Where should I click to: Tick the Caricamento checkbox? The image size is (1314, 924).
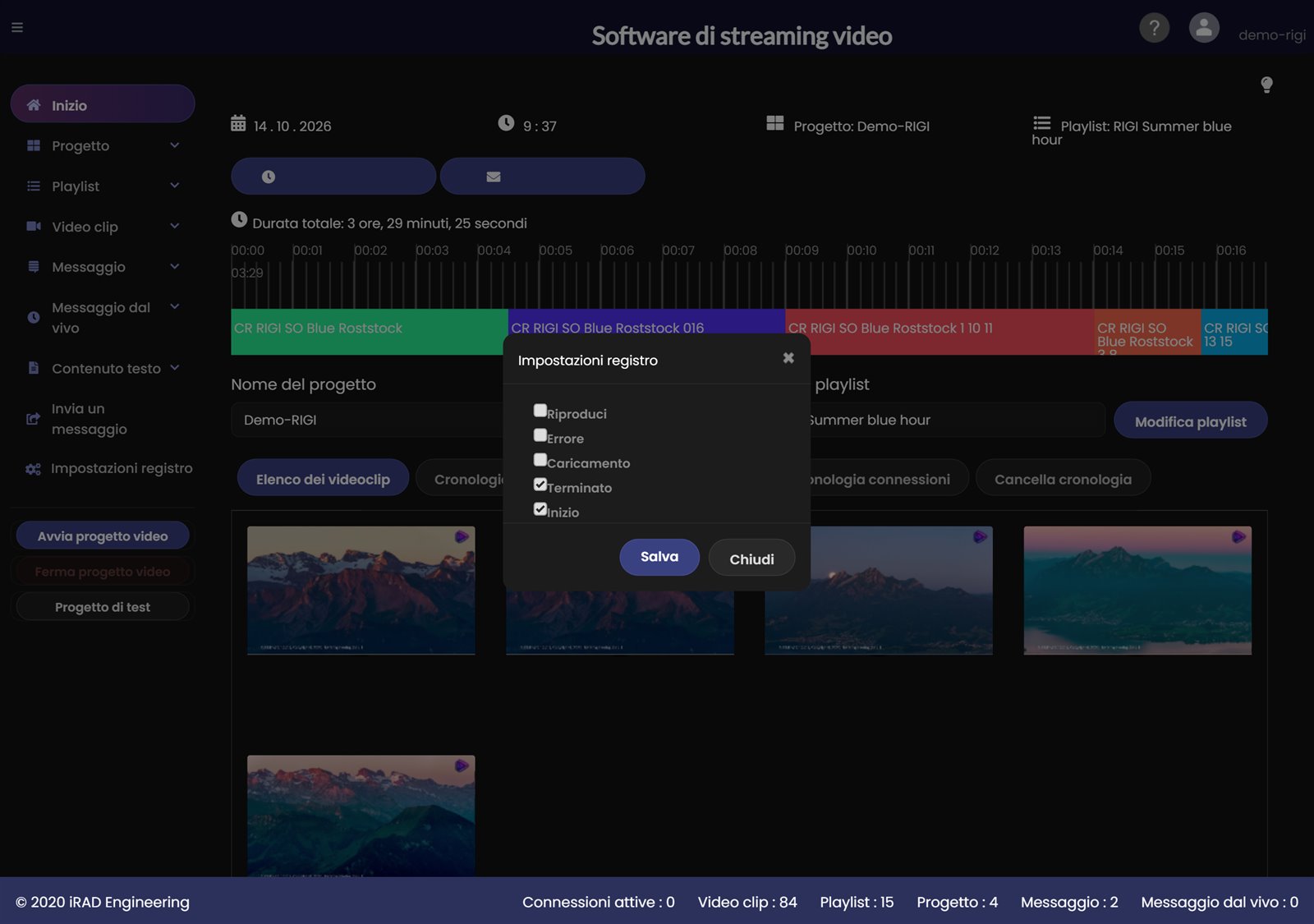540,460
